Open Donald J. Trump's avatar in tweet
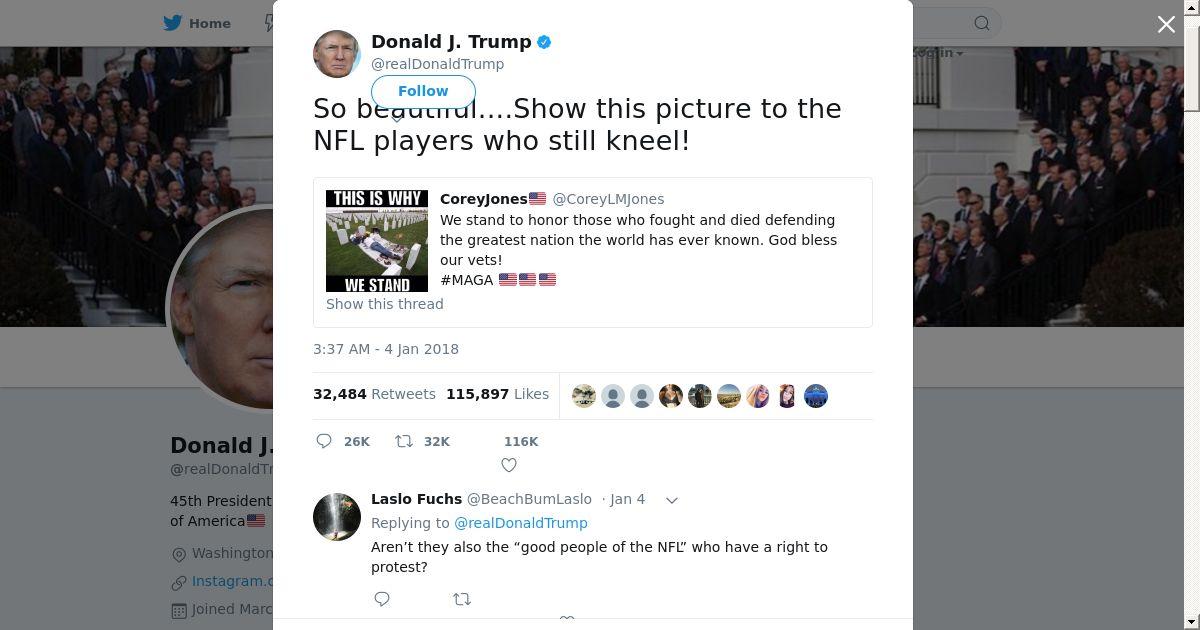The width and height of the screenshot is (1200, 630). [x=337, y=54]
